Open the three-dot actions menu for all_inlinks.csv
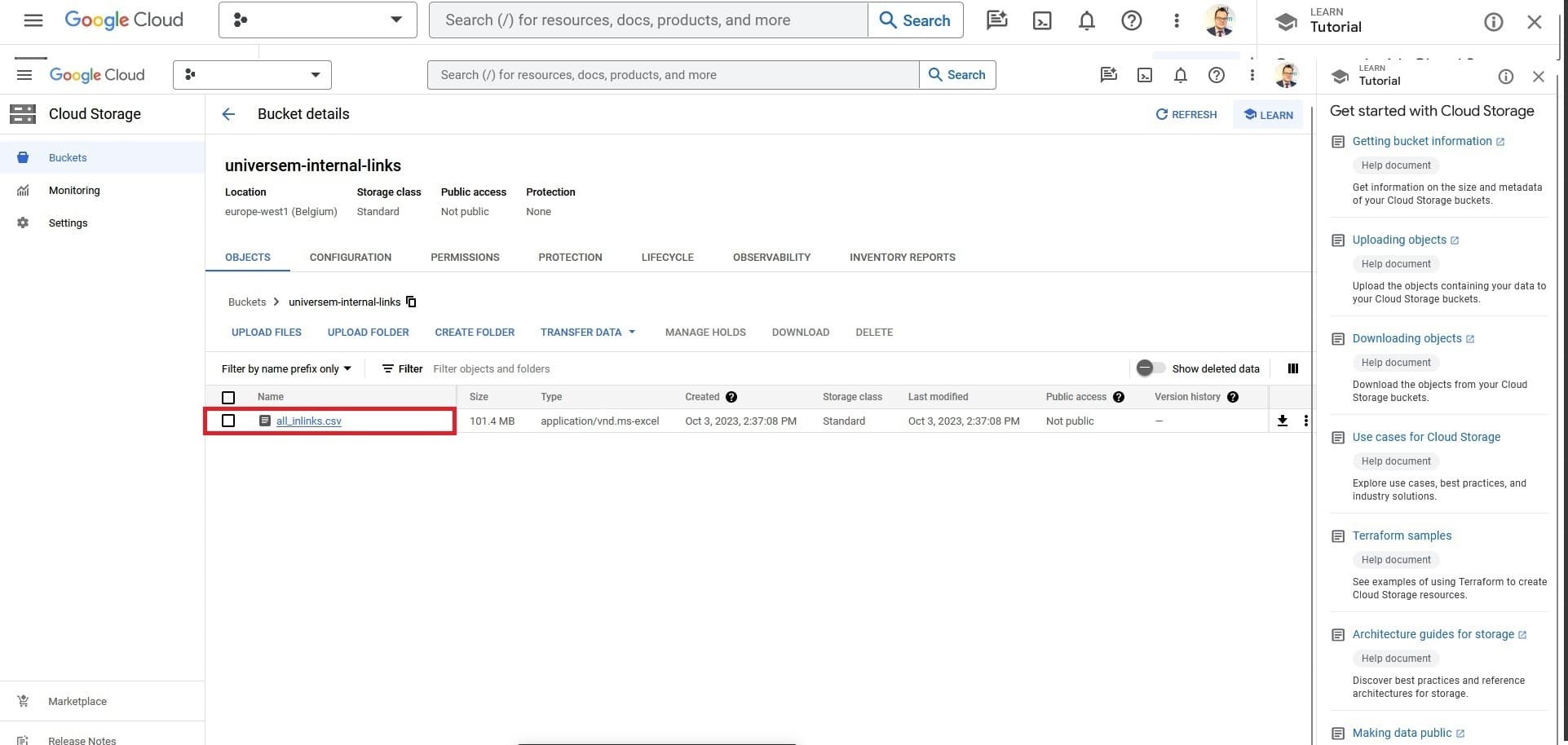 pyautogui.click(x=1305, y=421)
